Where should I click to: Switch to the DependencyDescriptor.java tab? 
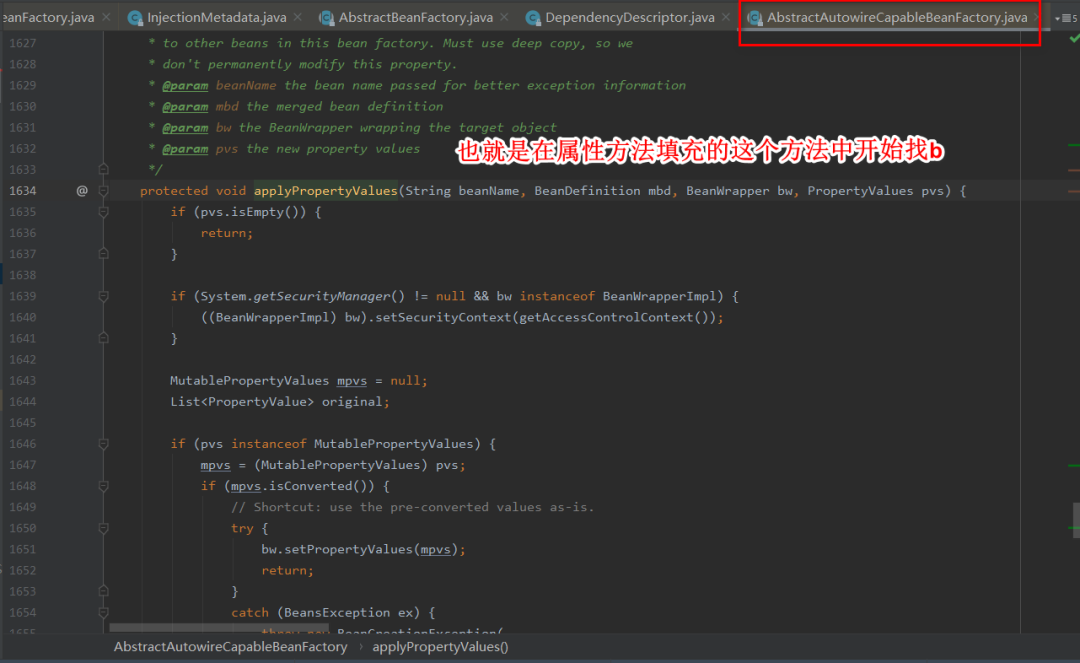point(630,18)
